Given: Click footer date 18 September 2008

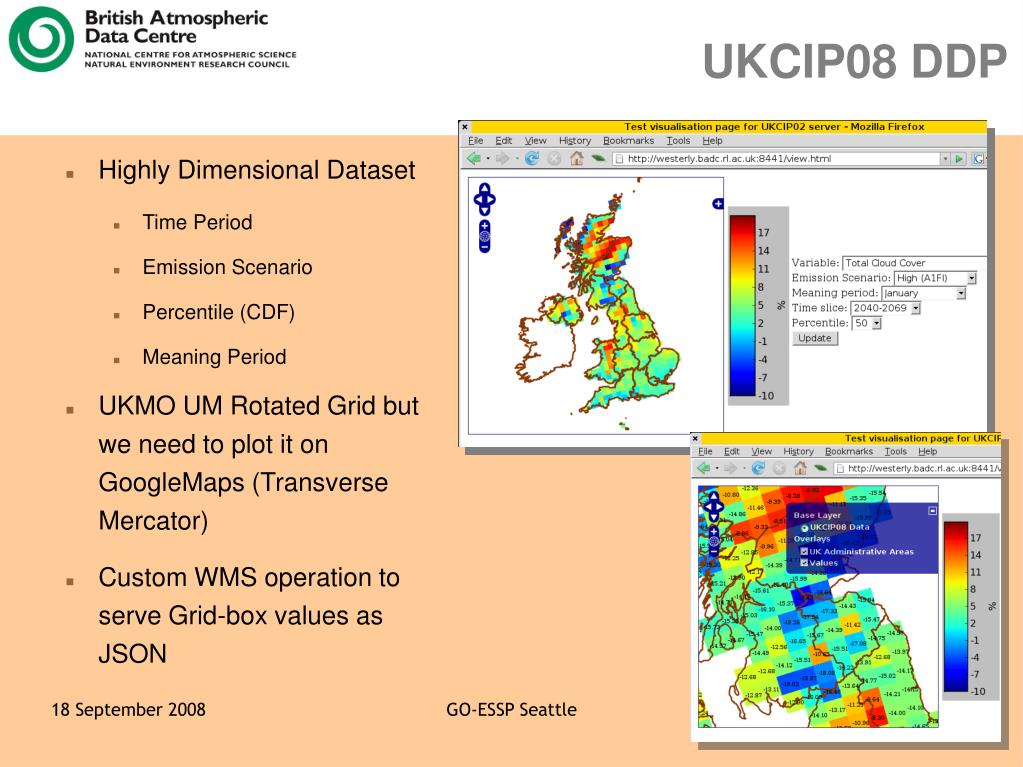Looking at the screenshot, I should click(x=129, y=710).
